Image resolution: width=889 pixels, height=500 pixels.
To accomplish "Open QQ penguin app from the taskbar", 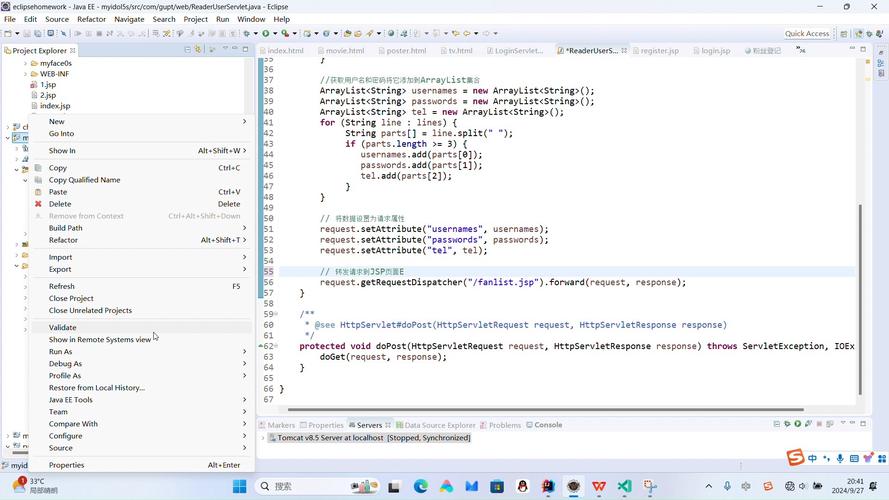I will [522, 486].
